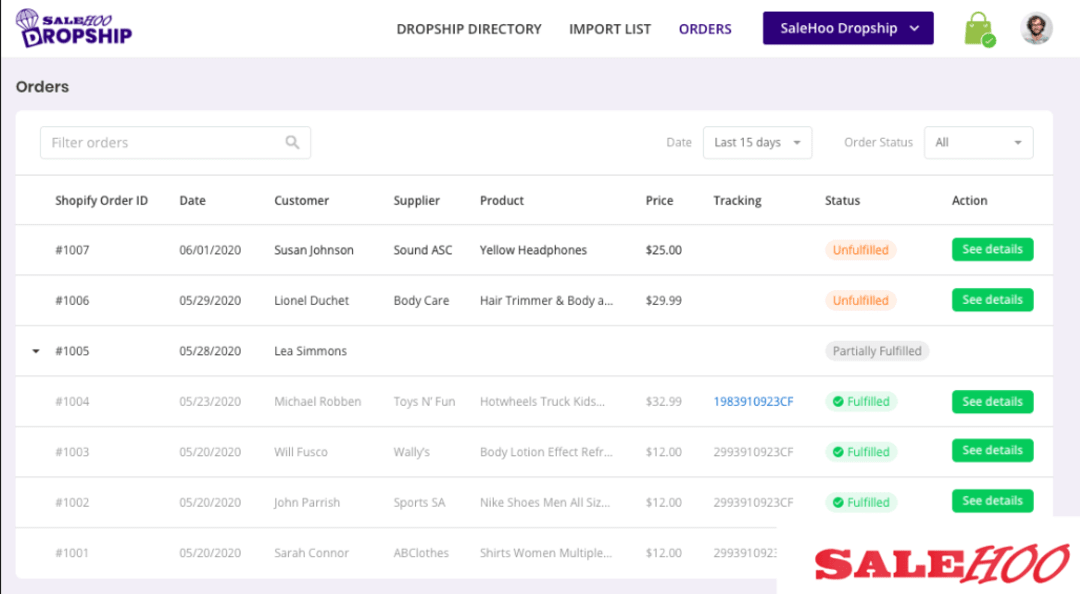1080x594 pixels.
Task: Open the SaleHoo Dropship navigation dropdown button
Action: [847, 28]
